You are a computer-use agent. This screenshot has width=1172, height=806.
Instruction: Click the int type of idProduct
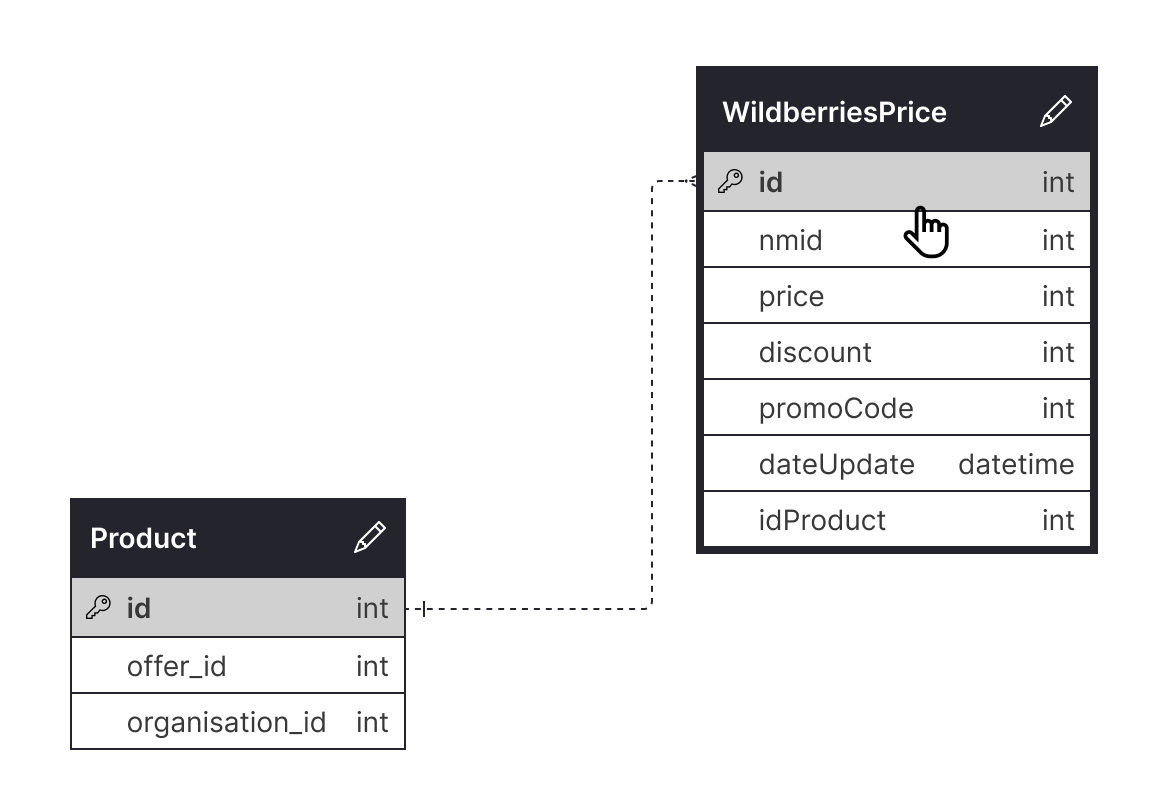pos(1058,520)
